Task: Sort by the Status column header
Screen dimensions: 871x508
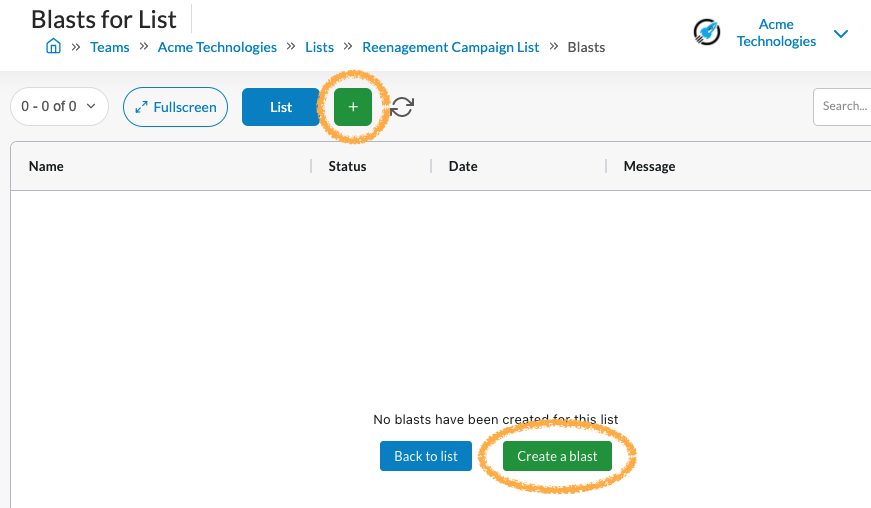Action: coord(347,166)
